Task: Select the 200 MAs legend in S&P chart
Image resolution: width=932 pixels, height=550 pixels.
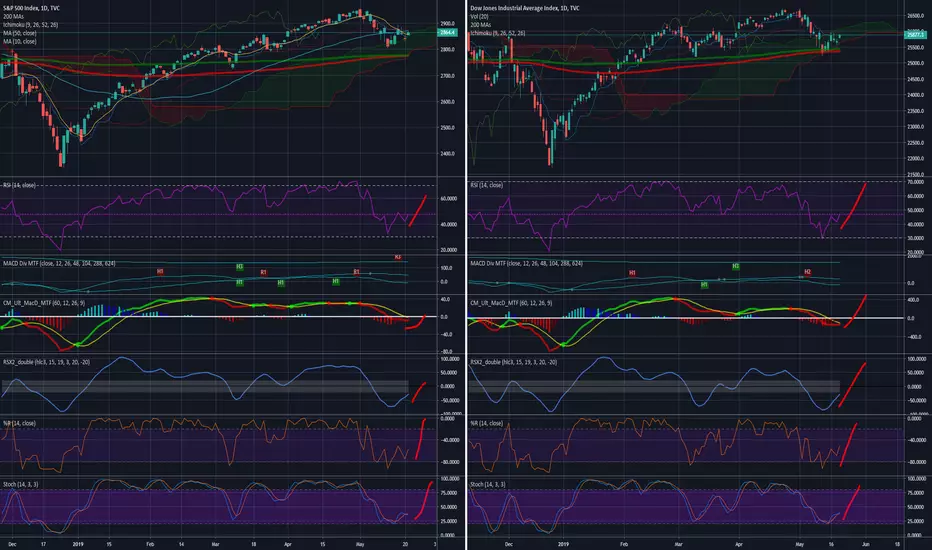Action: pos(13,17)
